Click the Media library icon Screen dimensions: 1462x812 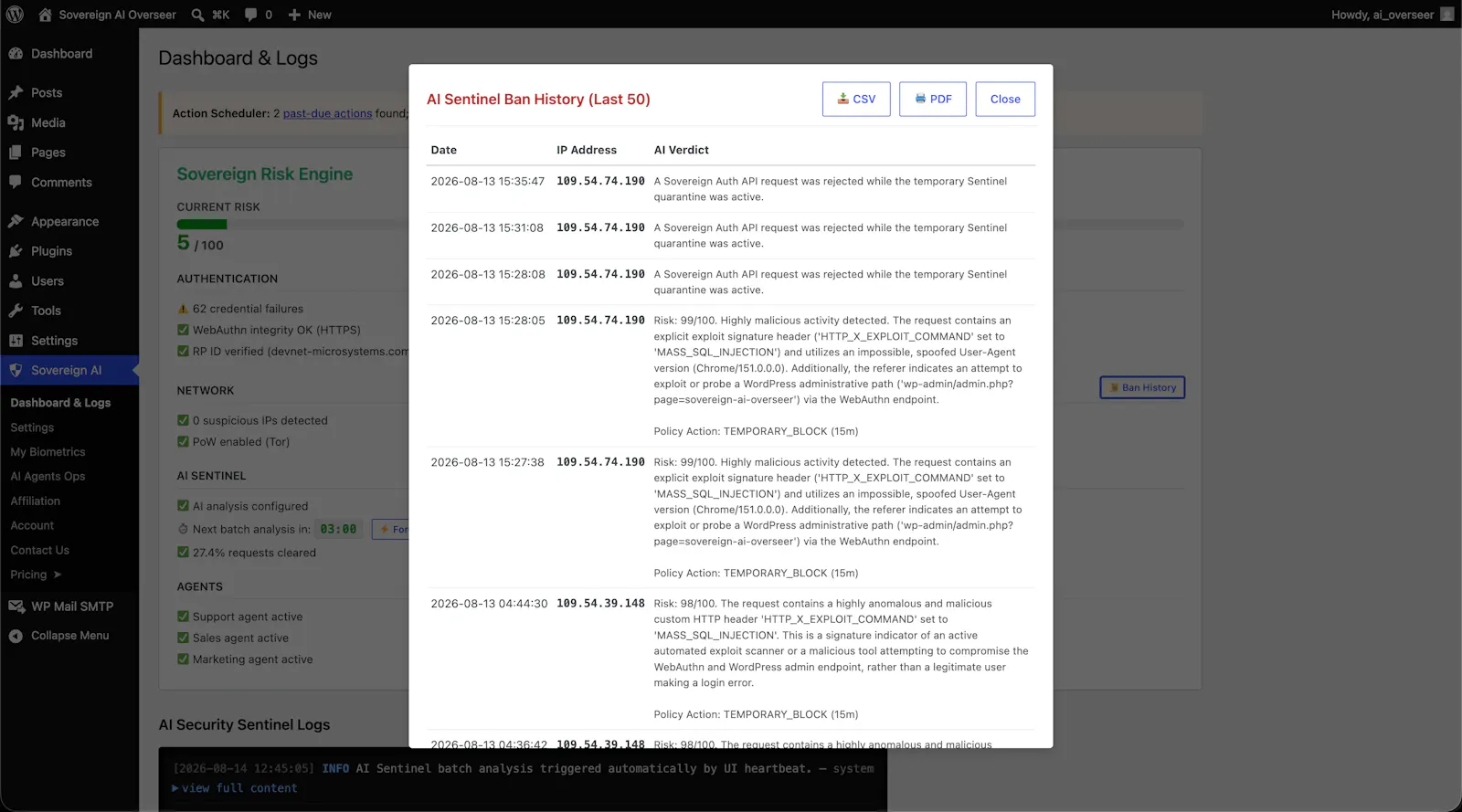(x=16, y=123)
